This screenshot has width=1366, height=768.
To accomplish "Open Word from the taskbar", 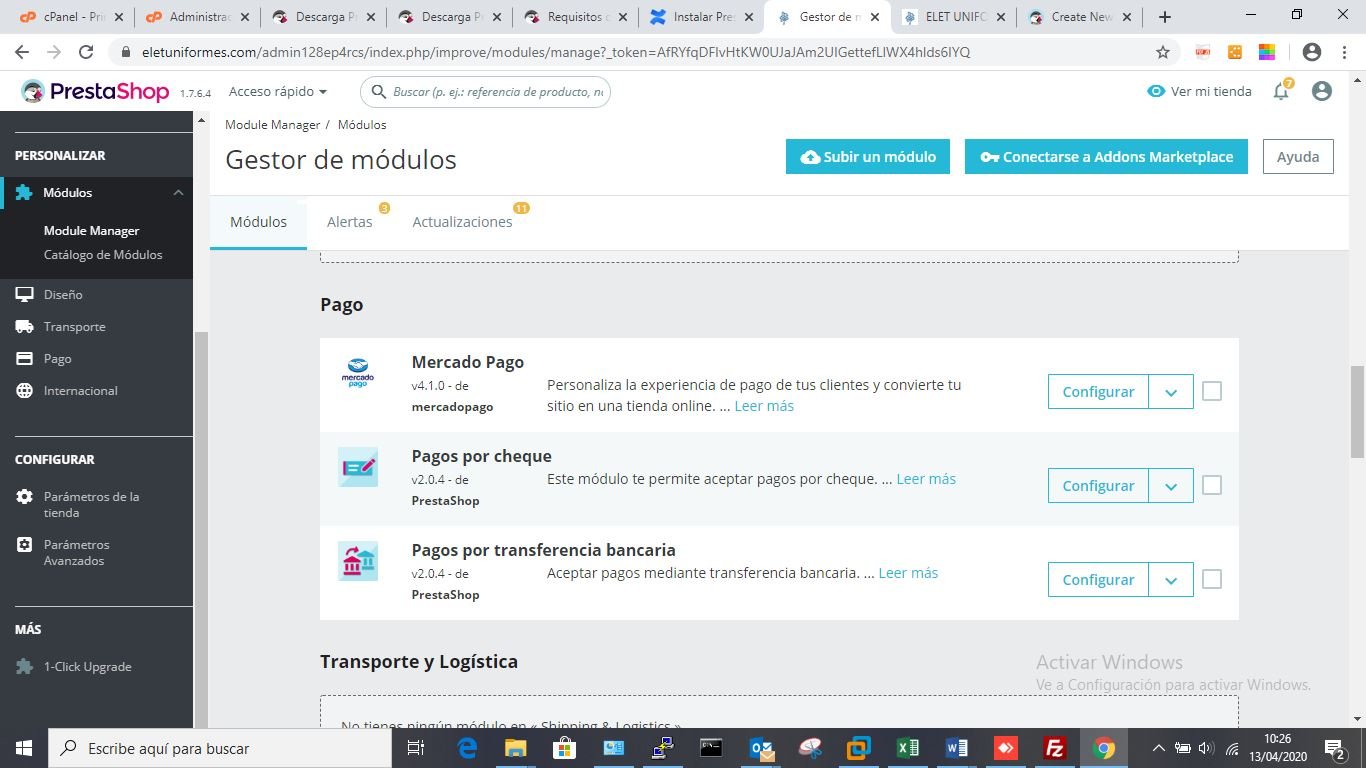I will (957, 748).
